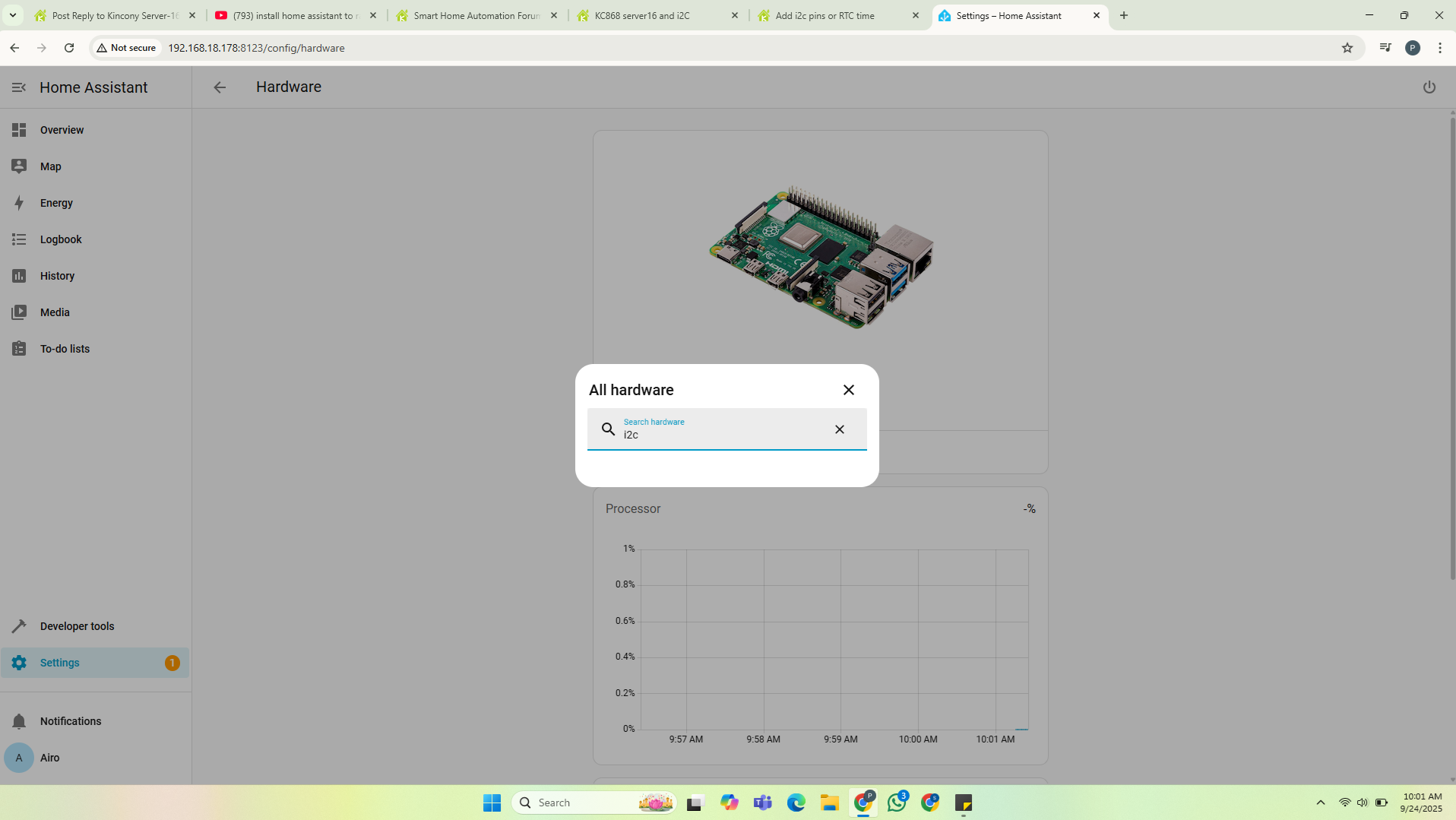Open the Notifications panel
Viewport: 1456px width, 820px height.
tap(70, 721)
